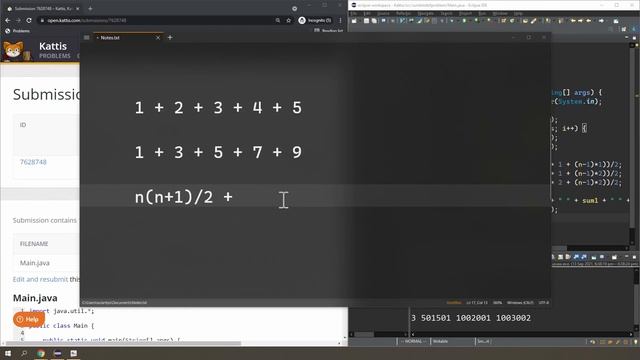Open the Eclipse Help menu

[518, 13]
